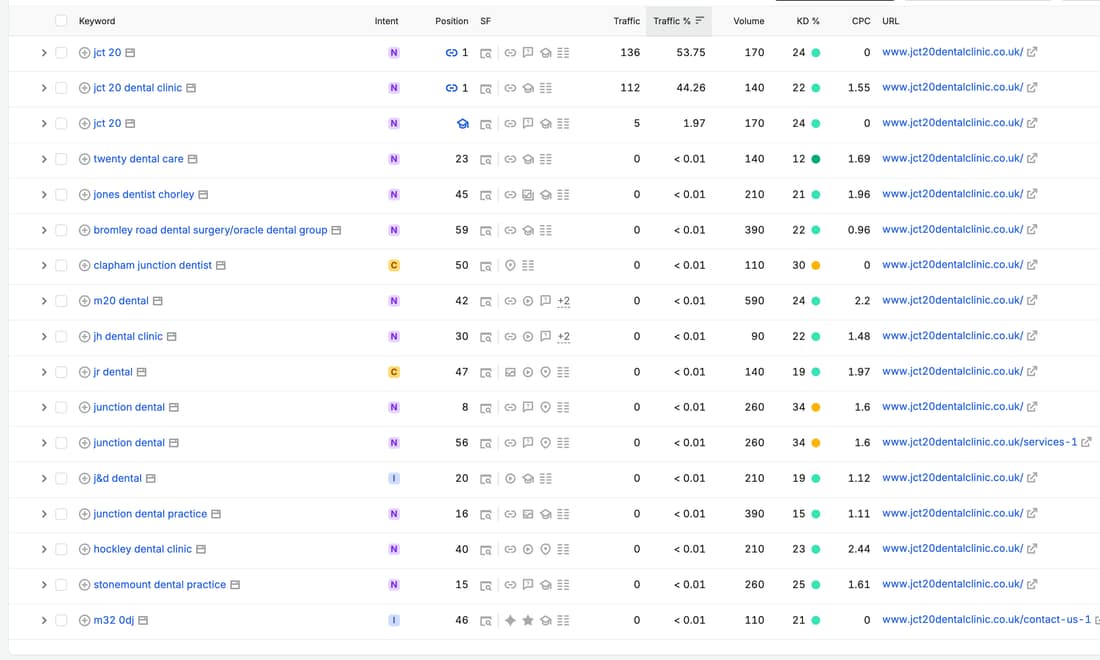
Task: Open bromley road dental surgery keyword link
Action: click(210, 230)
